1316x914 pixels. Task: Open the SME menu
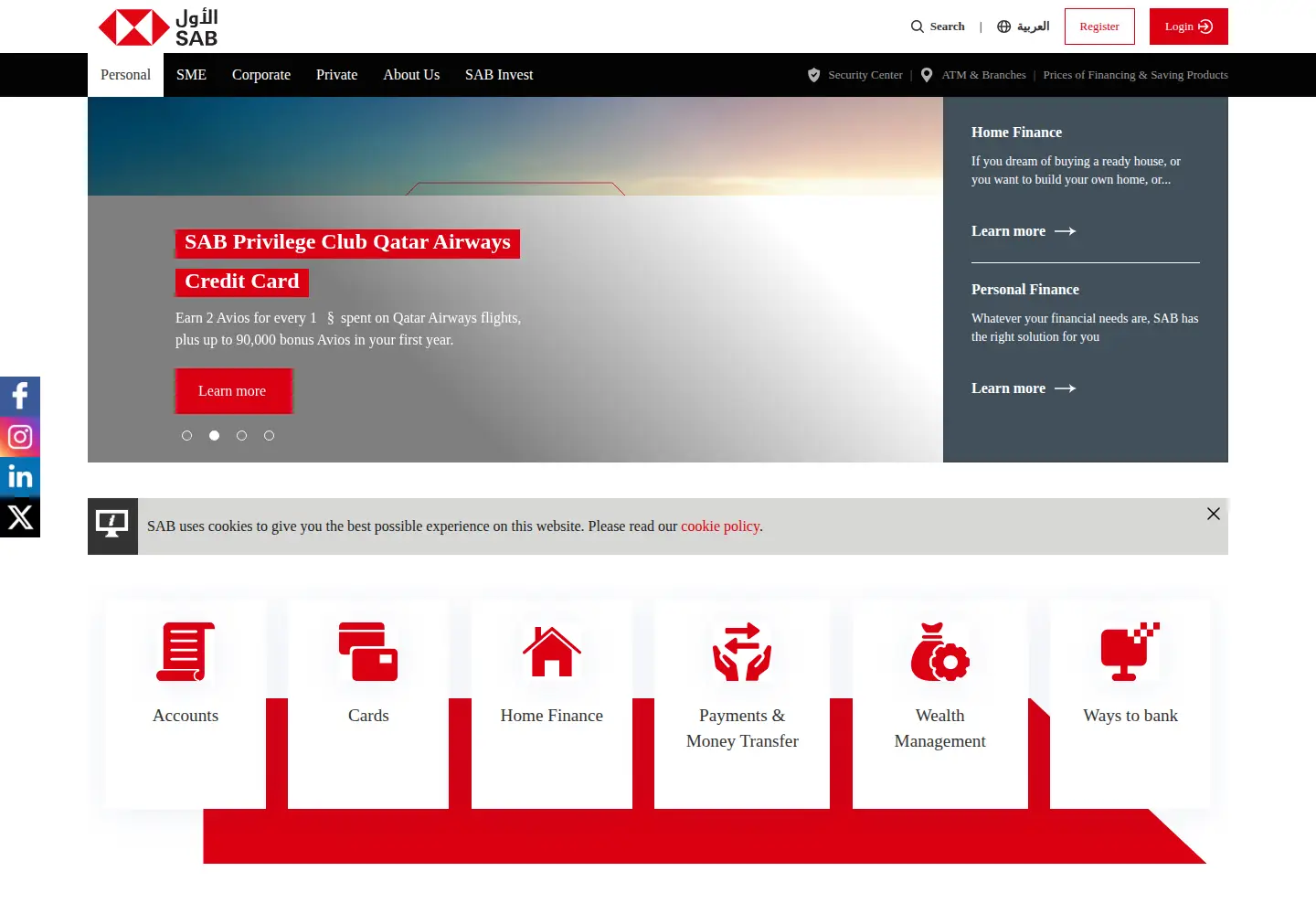(191, 75)
